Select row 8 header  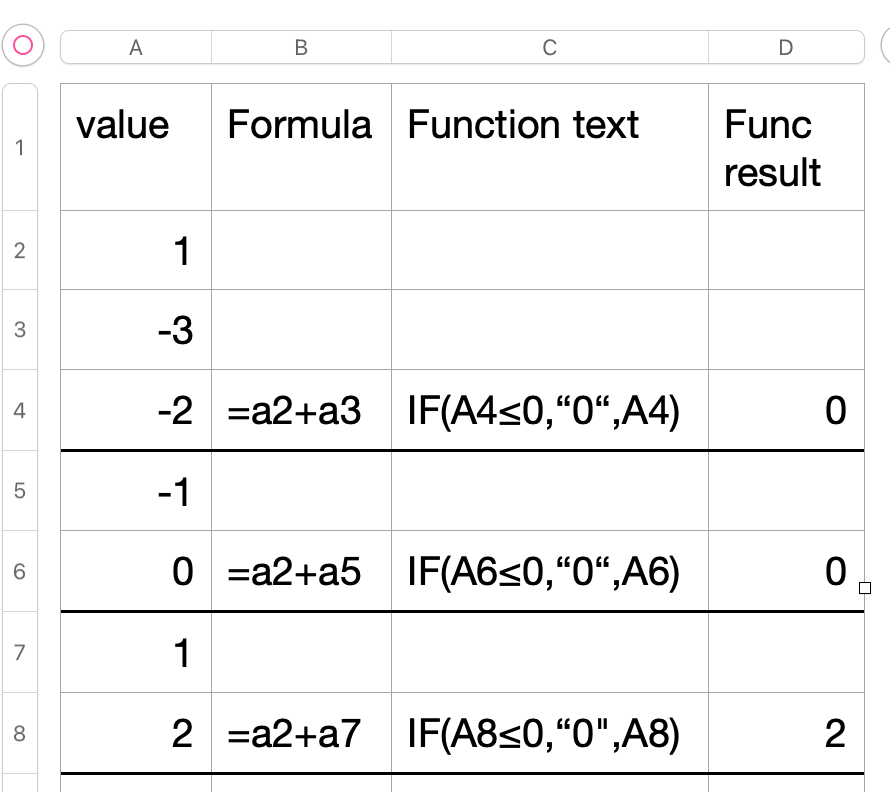[x=21, y=734]
